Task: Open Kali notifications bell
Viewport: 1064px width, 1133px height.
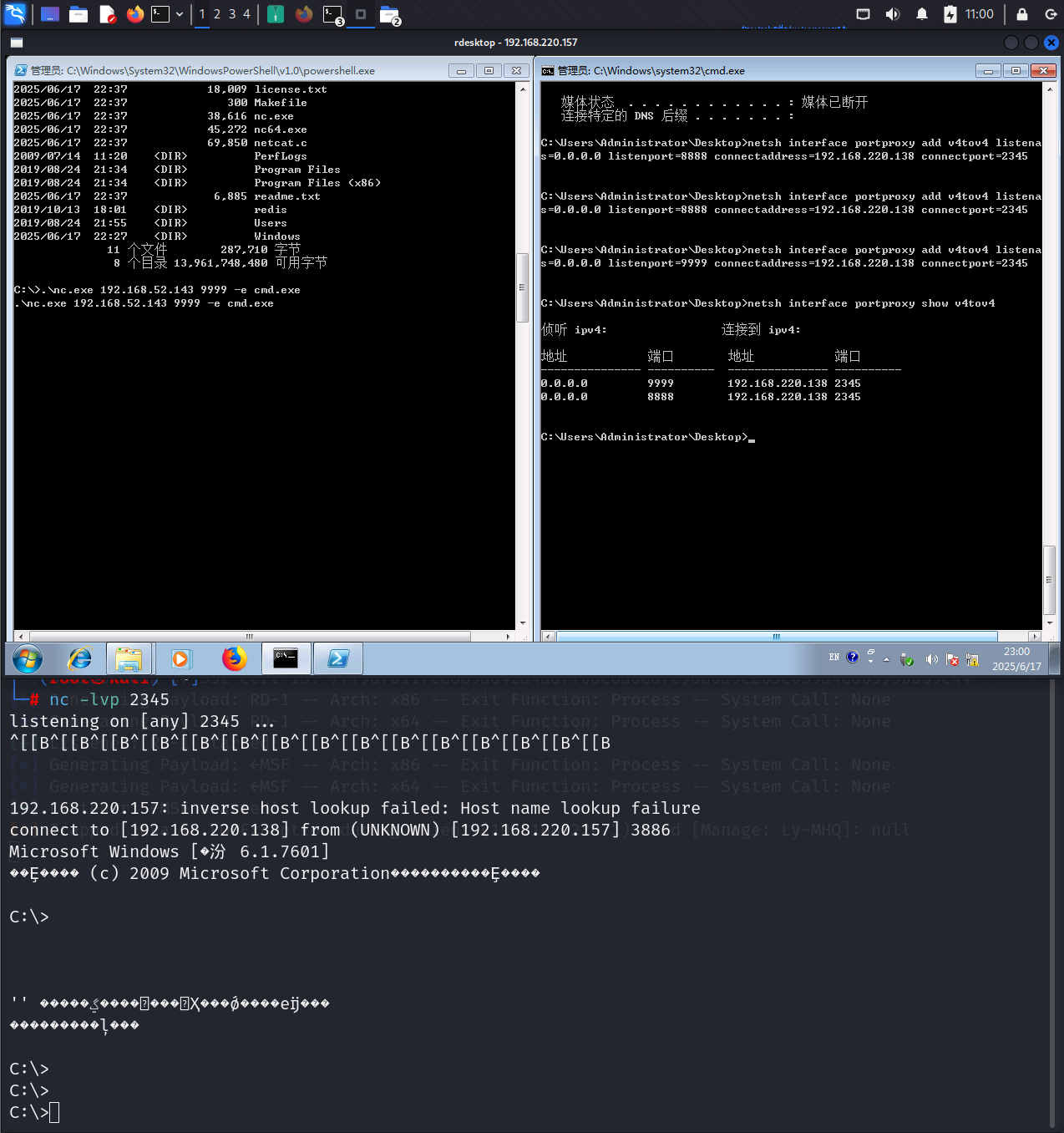Action: click(922, 14)
